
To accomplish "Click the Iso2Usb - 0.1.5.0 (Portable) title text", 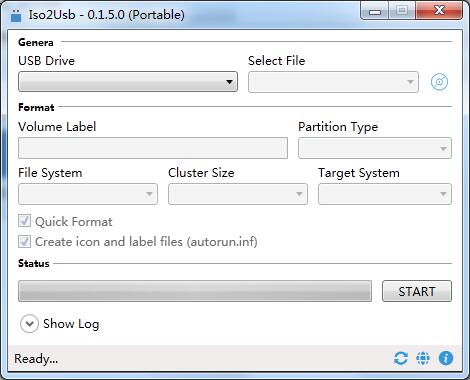I will point(106,15).
